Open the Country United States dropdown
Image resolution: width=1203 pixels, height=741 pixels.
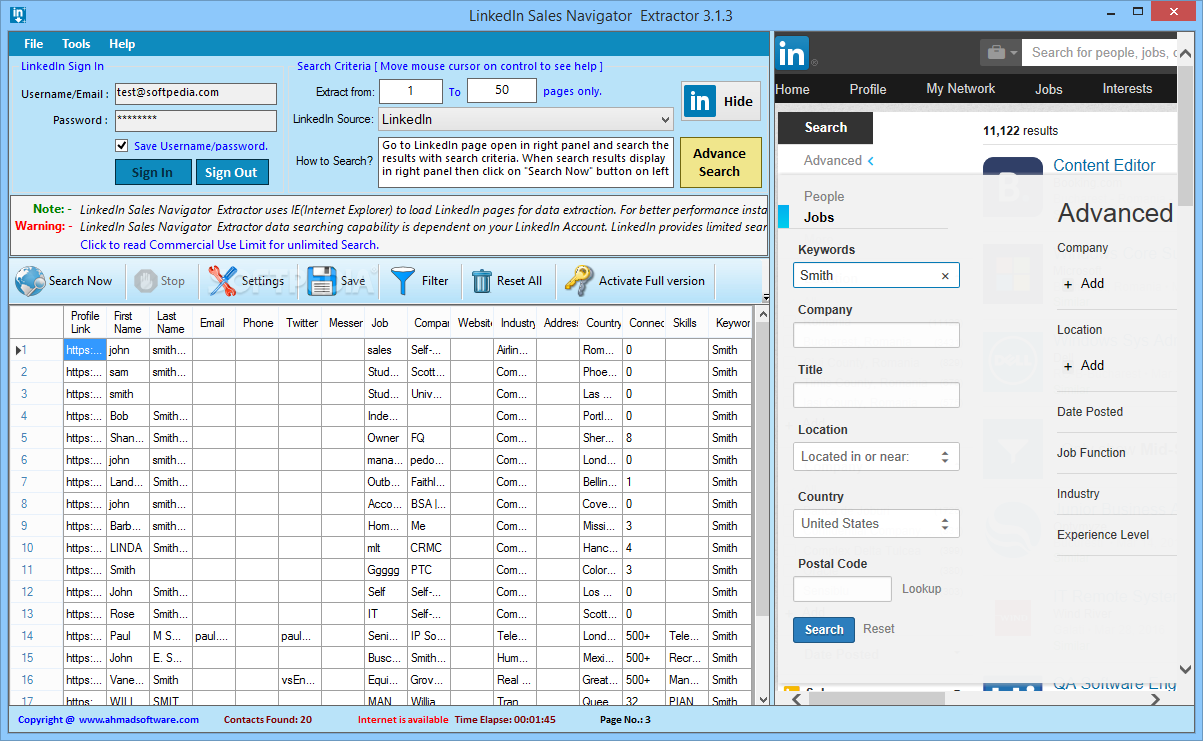[x=876, y=523]
